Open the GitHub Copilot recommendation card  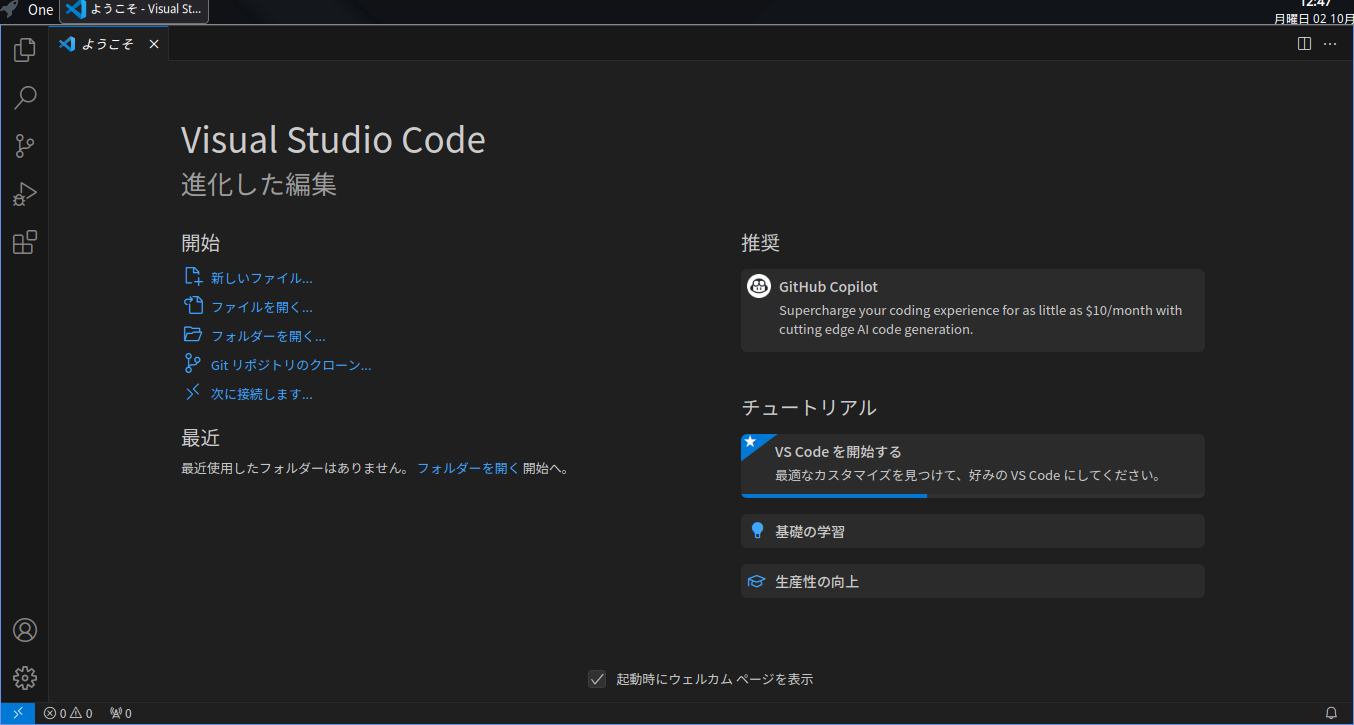972,310
